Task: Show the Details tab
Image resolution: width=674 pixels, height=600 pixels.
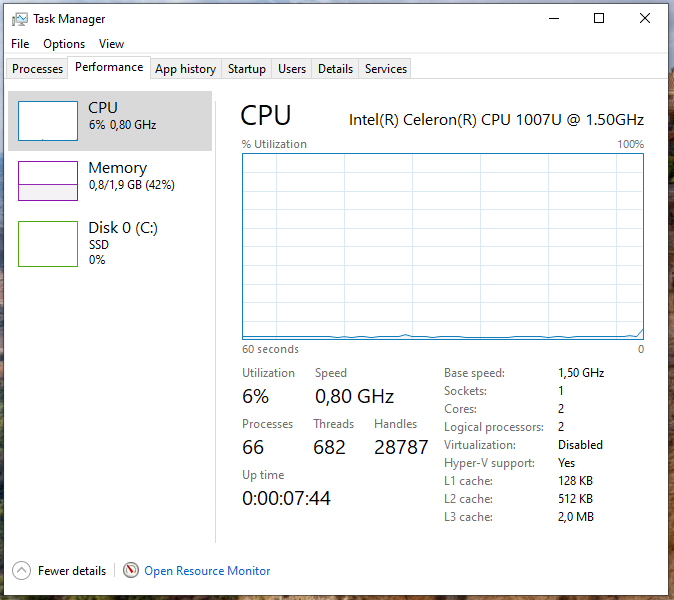Action: [335, 69]
